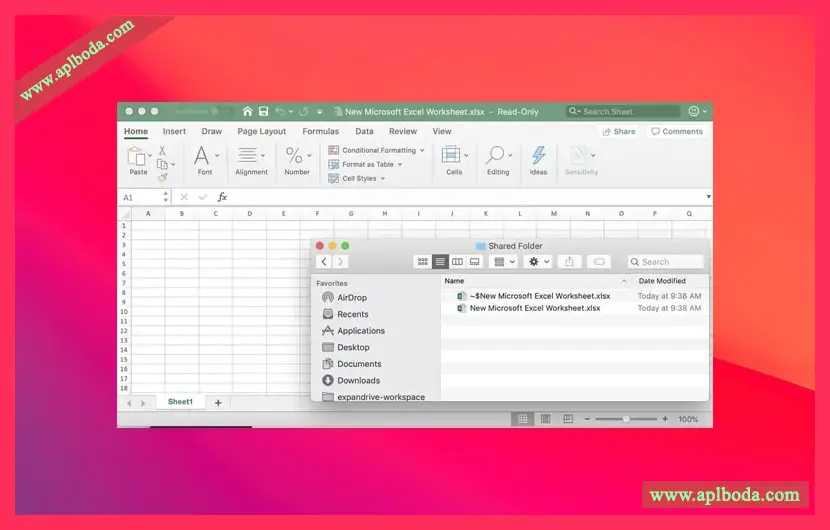The height and width of the screenshot is (530, 830).
Task: Switch to Page Break Preview in status bar
Action: coord(568,419)
